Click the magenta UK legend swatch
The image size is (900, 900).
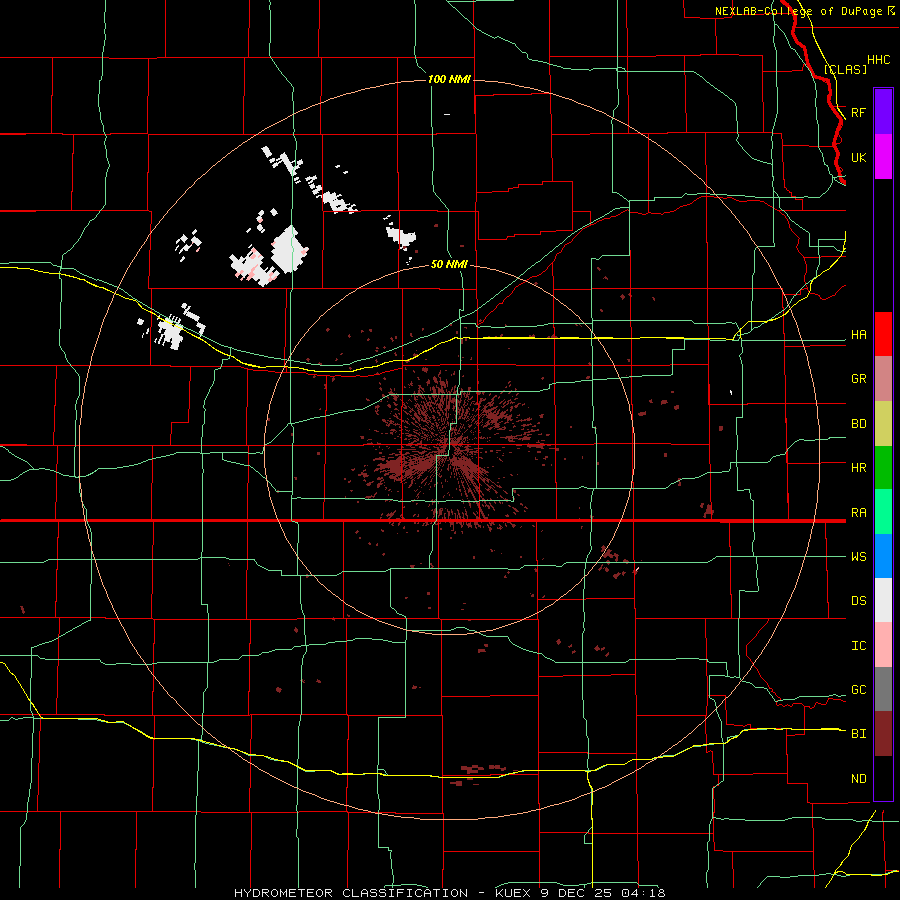[x=883, y=157]
